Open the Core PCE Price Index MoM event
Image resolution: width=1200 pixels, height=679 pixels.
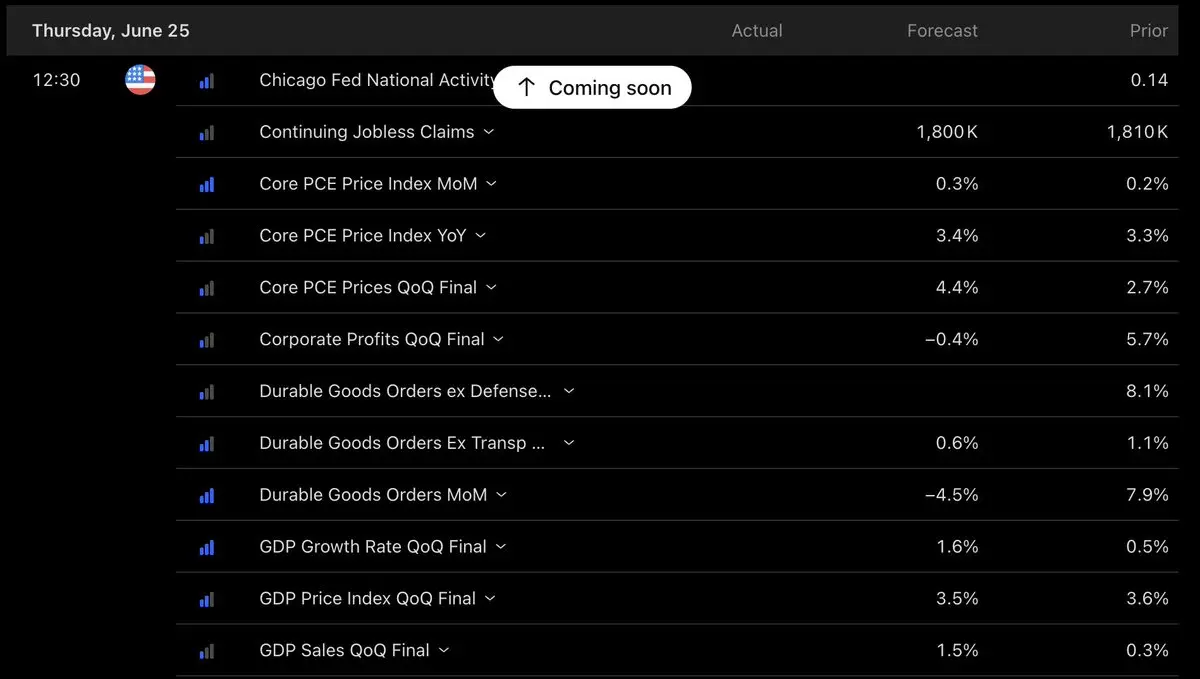point(368,183)
